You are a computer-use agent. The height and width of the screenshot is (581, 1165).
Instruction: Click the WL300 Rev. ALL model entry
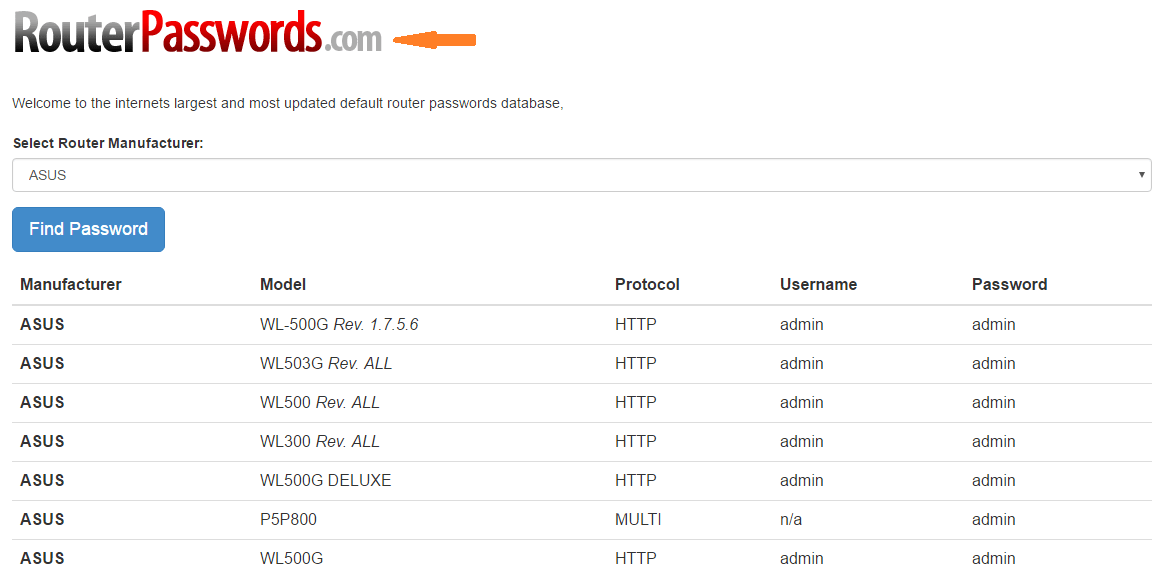pos(320,441)
